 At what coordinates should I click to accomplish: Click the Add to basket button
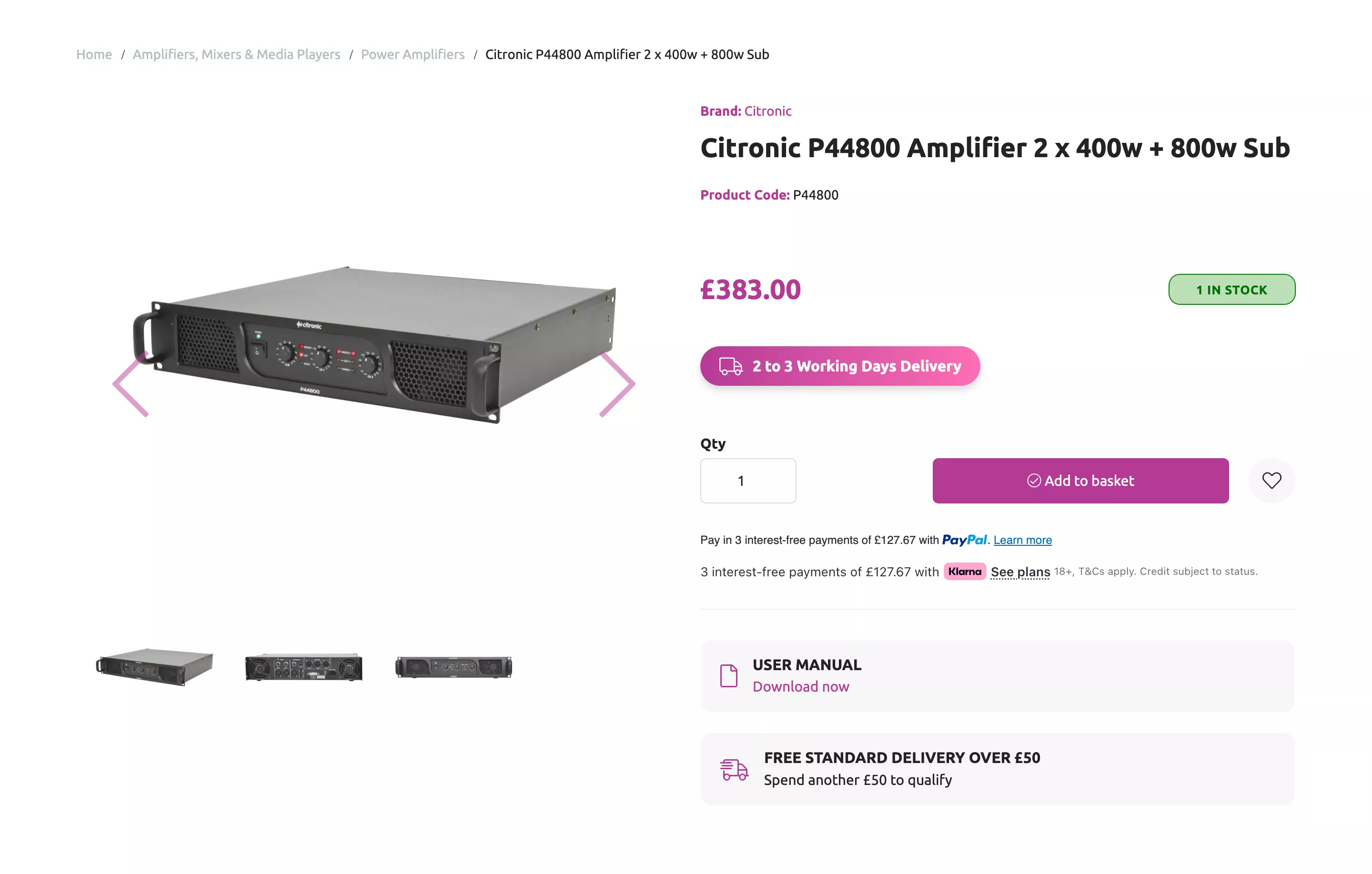click(x=1080, y=480)
